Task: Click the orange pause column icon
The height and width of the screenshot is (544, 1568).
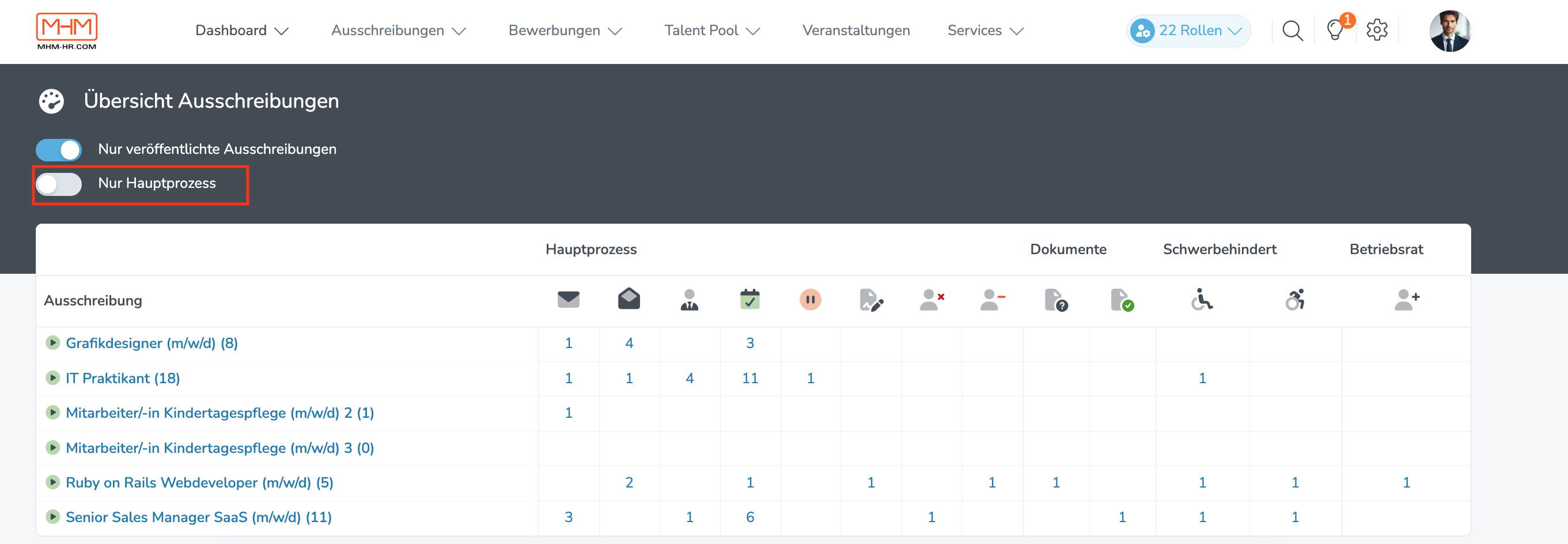Action: 809,300
